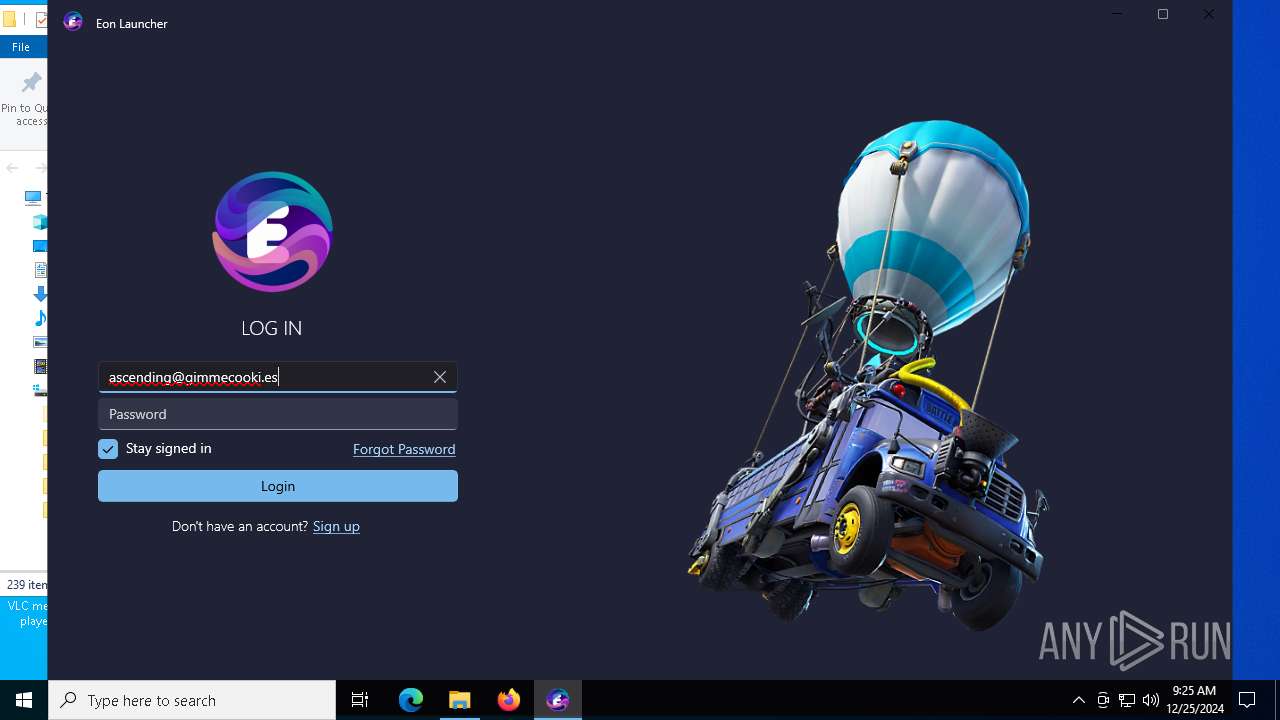1280x720 pixels.
Task: Open the Windows Start menu
Action: pos(24,700)
